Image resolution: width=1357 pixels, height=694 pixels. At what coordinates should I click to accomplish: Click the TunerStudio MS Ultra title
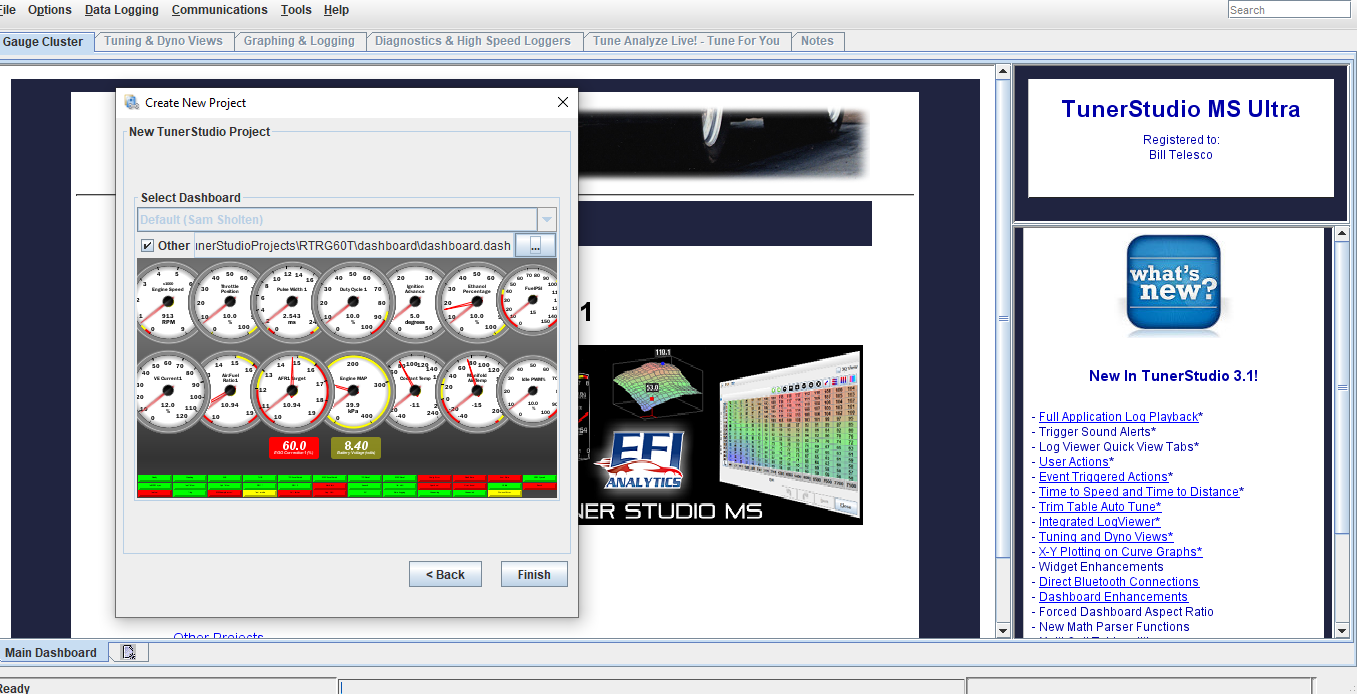pyautogui.click(x=1181, y=109)
